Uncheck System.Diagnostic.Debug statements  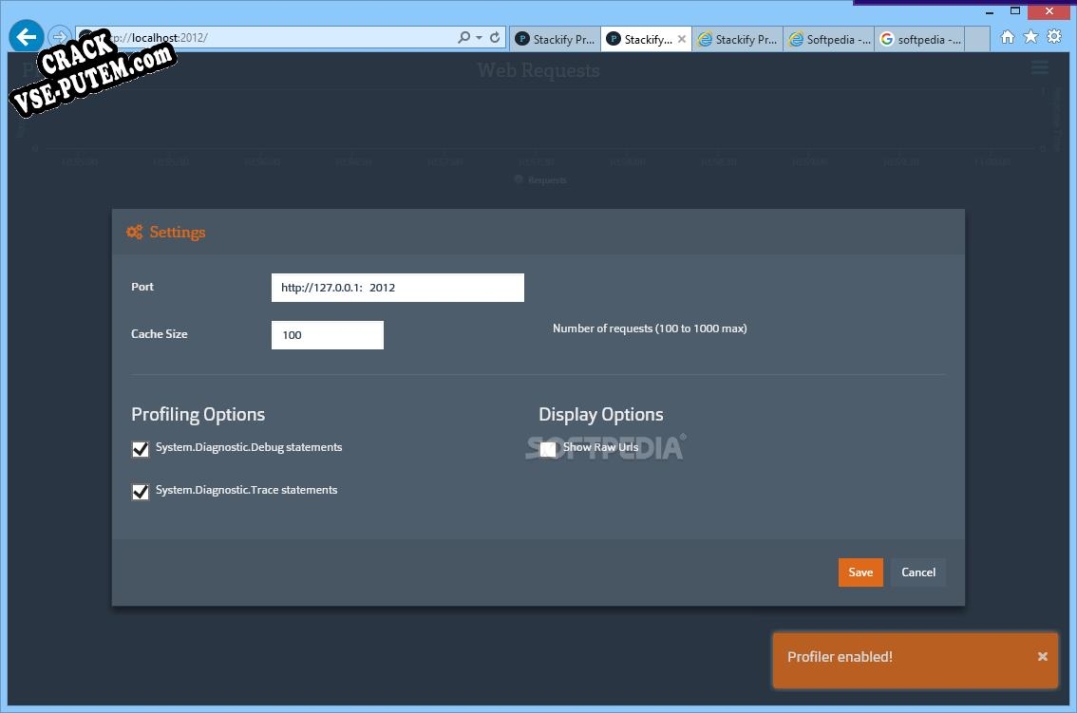141,449
